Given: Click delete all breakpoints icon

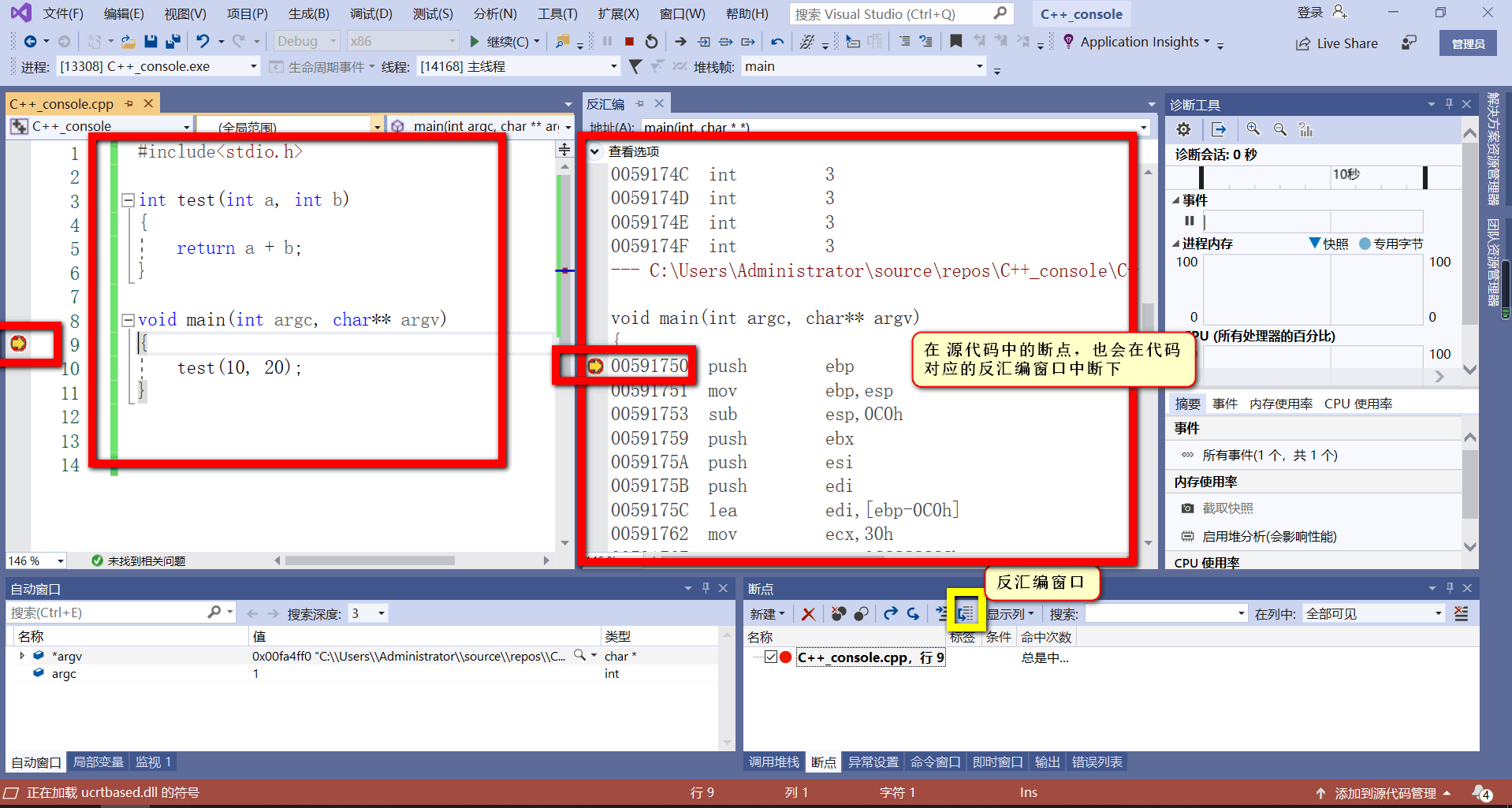Looking at the screenshot, I should coord(838,613).
